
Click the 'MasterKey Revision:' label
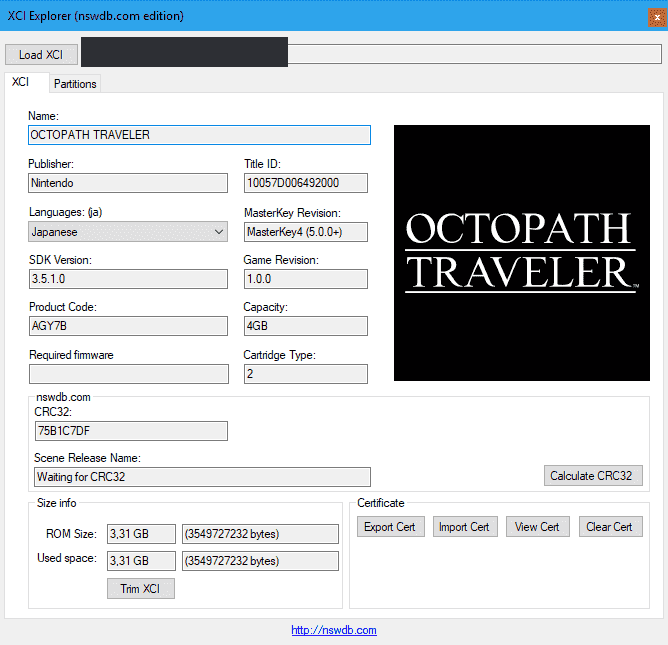[x=292, y=213]
